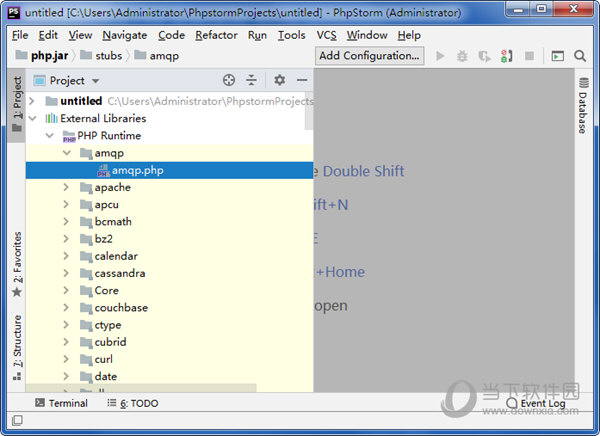This screenshot has width=600, height=436.
Task: Click the Listen for PHP Debug Connections icon
Action: [x=507, y=56]
